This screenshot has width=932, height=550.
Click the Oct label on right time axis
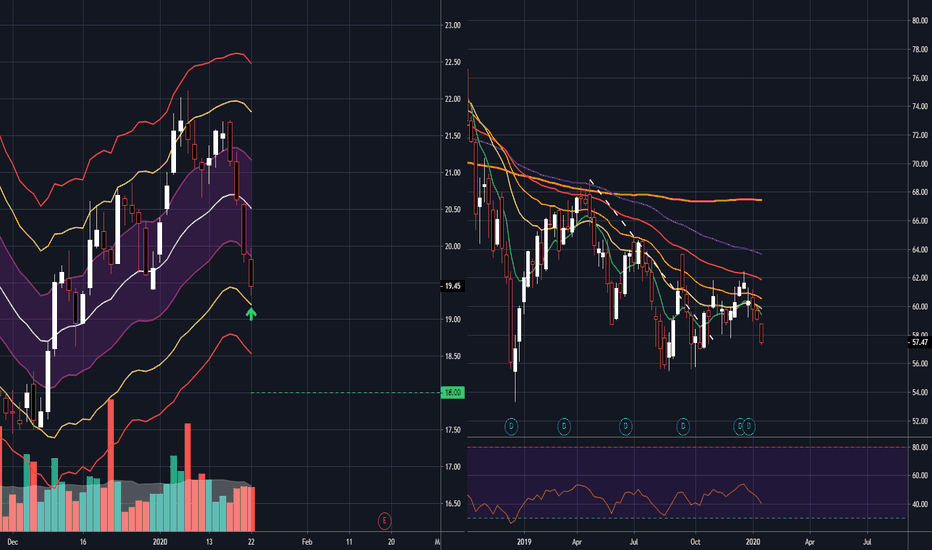click(x=695, y=542)
